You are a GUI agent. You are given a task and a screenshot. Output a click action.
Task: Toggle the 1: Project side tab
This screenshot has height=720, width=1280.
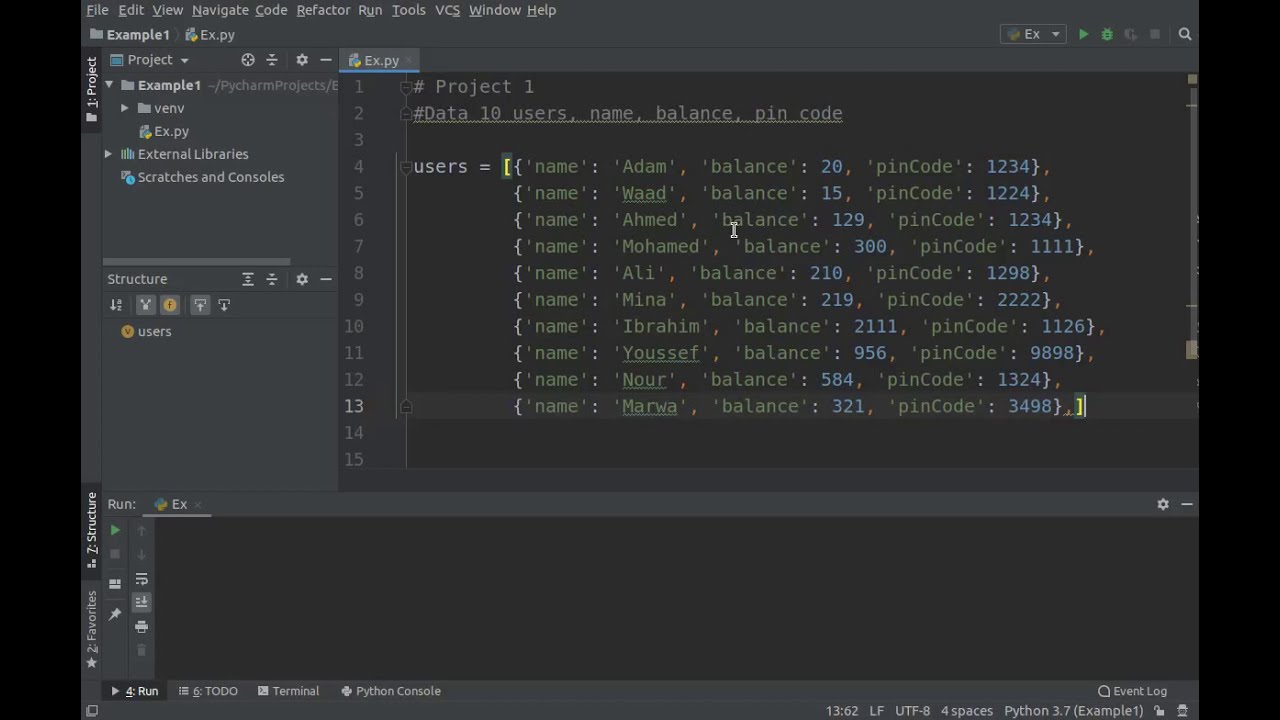pos(92,89)
